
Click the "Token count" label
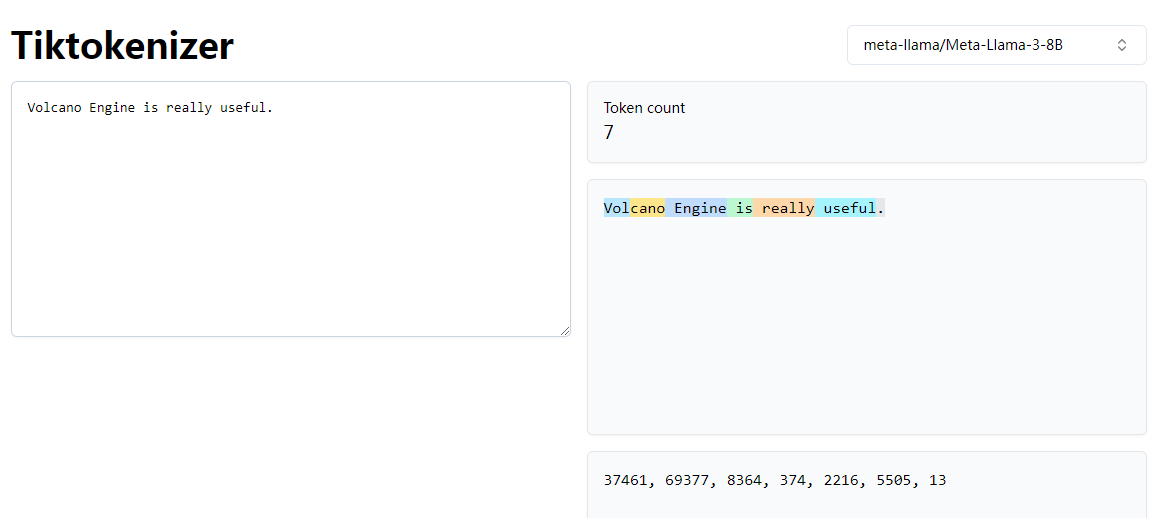645,108
